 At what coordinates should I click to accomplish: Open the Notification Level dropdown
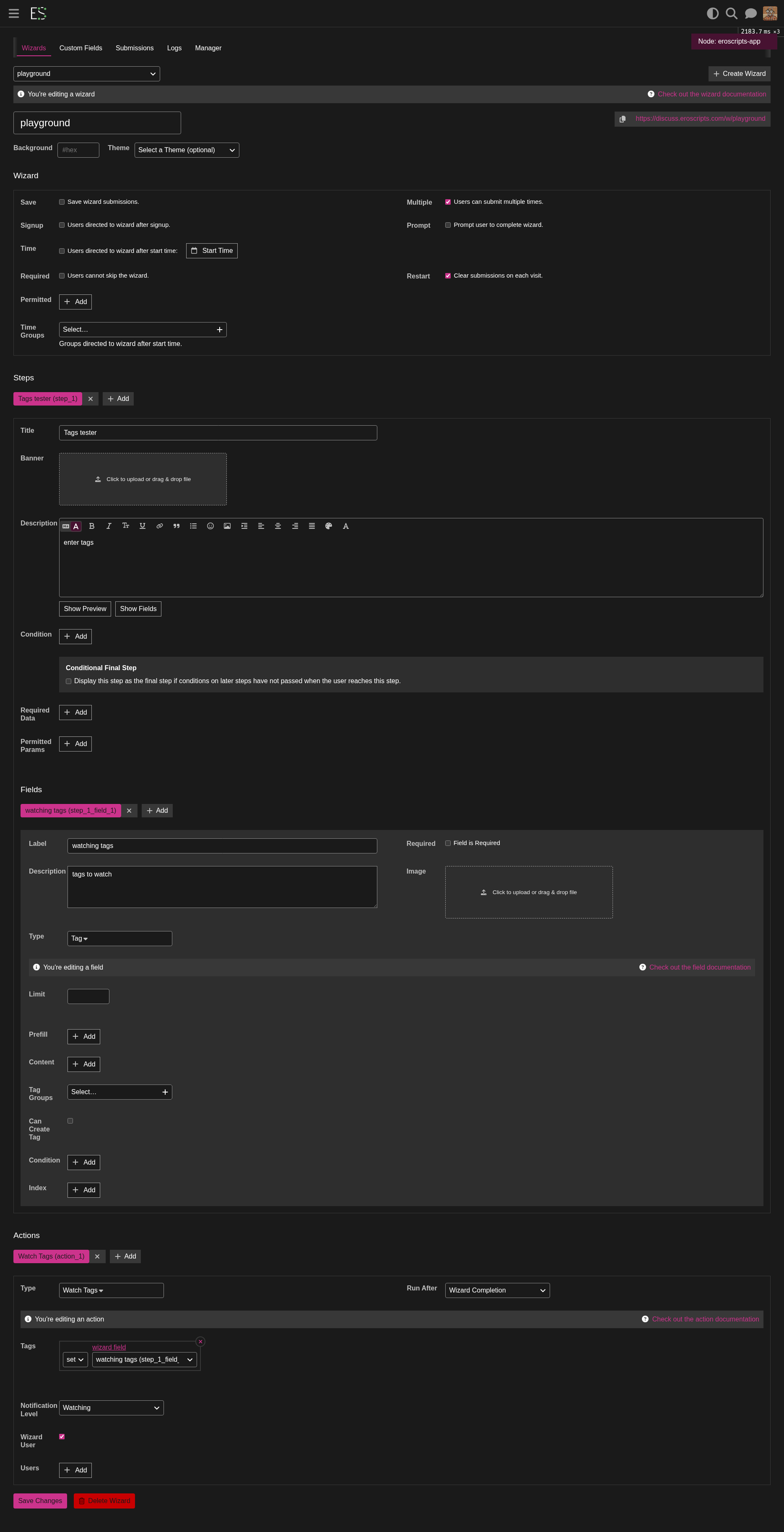[x=111, y=1408]
